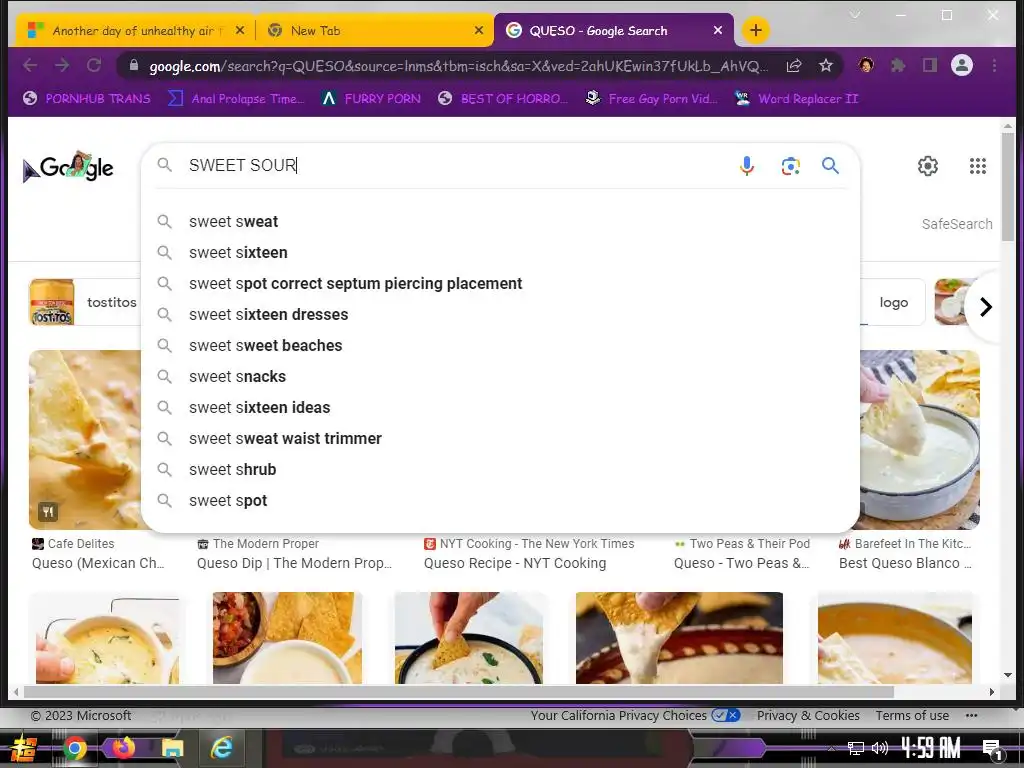Open Chrome profile avatar
This screenshot has width=1024, height=768.
(961, 65)
